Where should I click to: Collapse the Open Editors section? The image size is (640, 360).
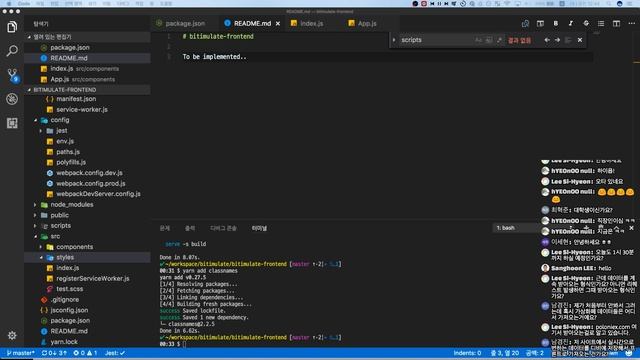[87, 37]
